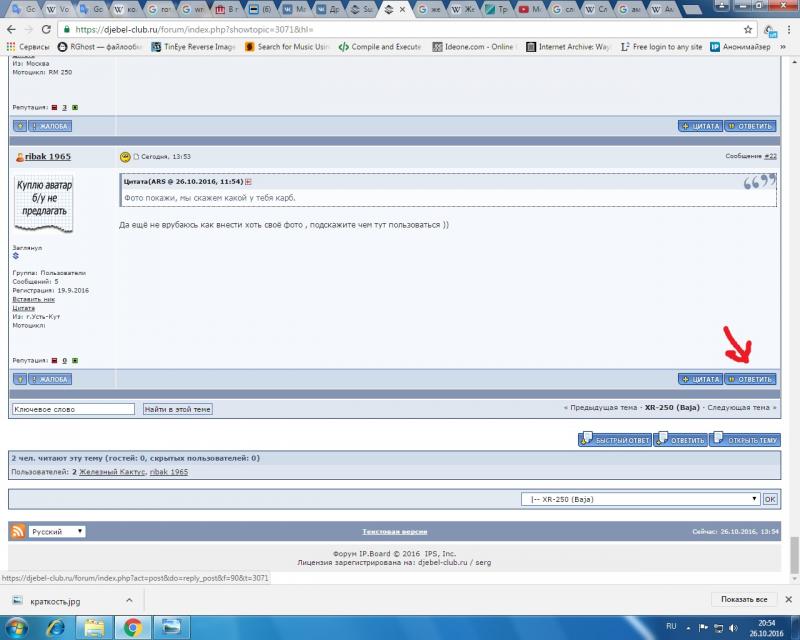Open the orange RSS feed icon
Screen dimensions: 800x640
point(18,531)
